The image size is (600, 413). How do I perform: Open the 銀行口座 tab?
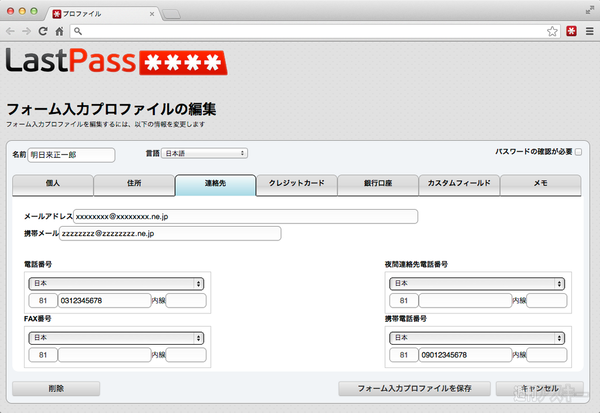point(378,185)
